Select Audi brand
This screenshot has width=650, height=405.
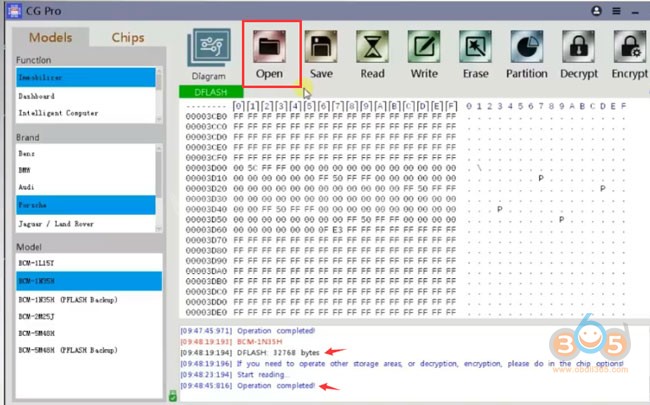click(86, 187)
